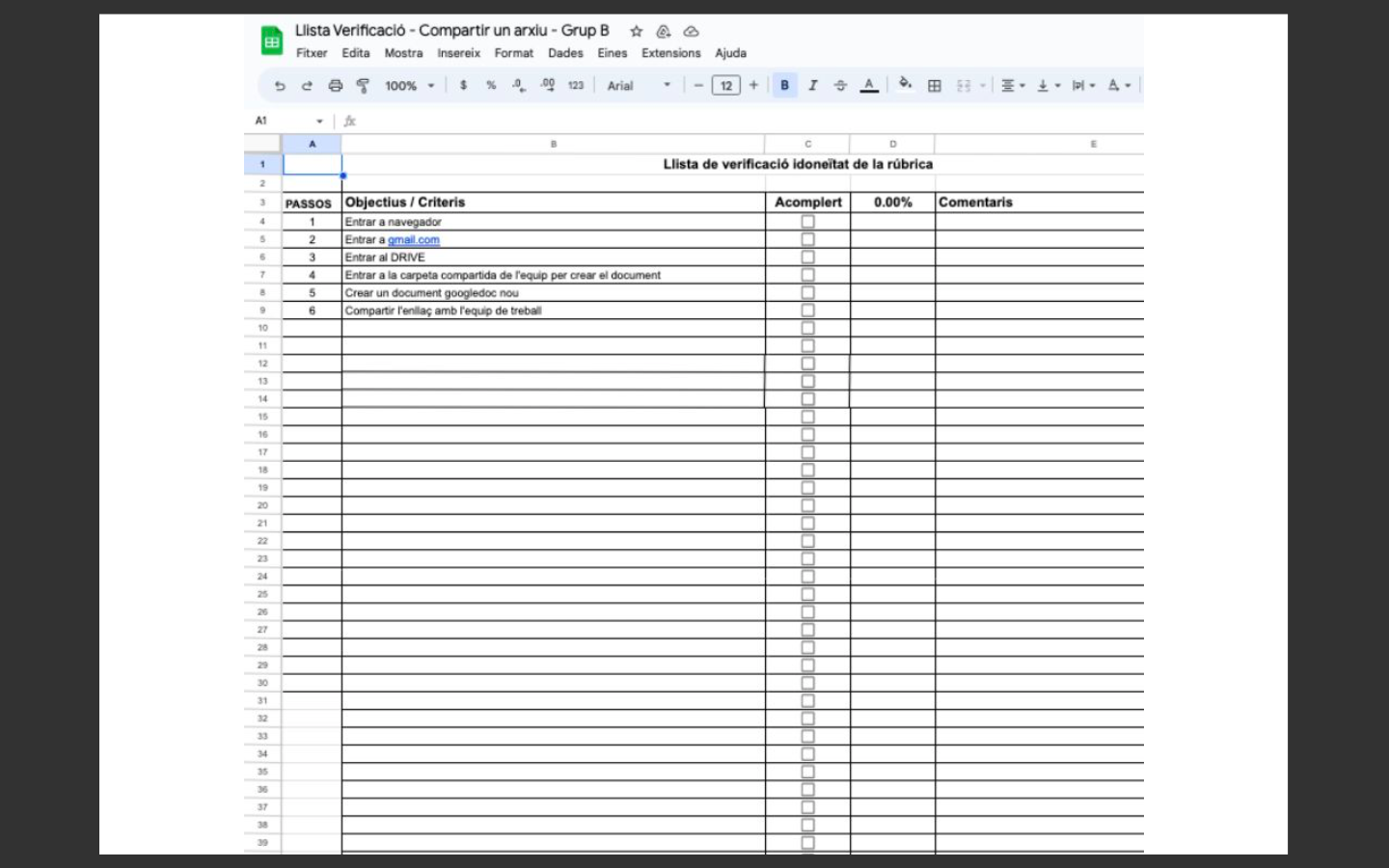
Task: Apply currency format with dollar icon
Action: [465, 85]
